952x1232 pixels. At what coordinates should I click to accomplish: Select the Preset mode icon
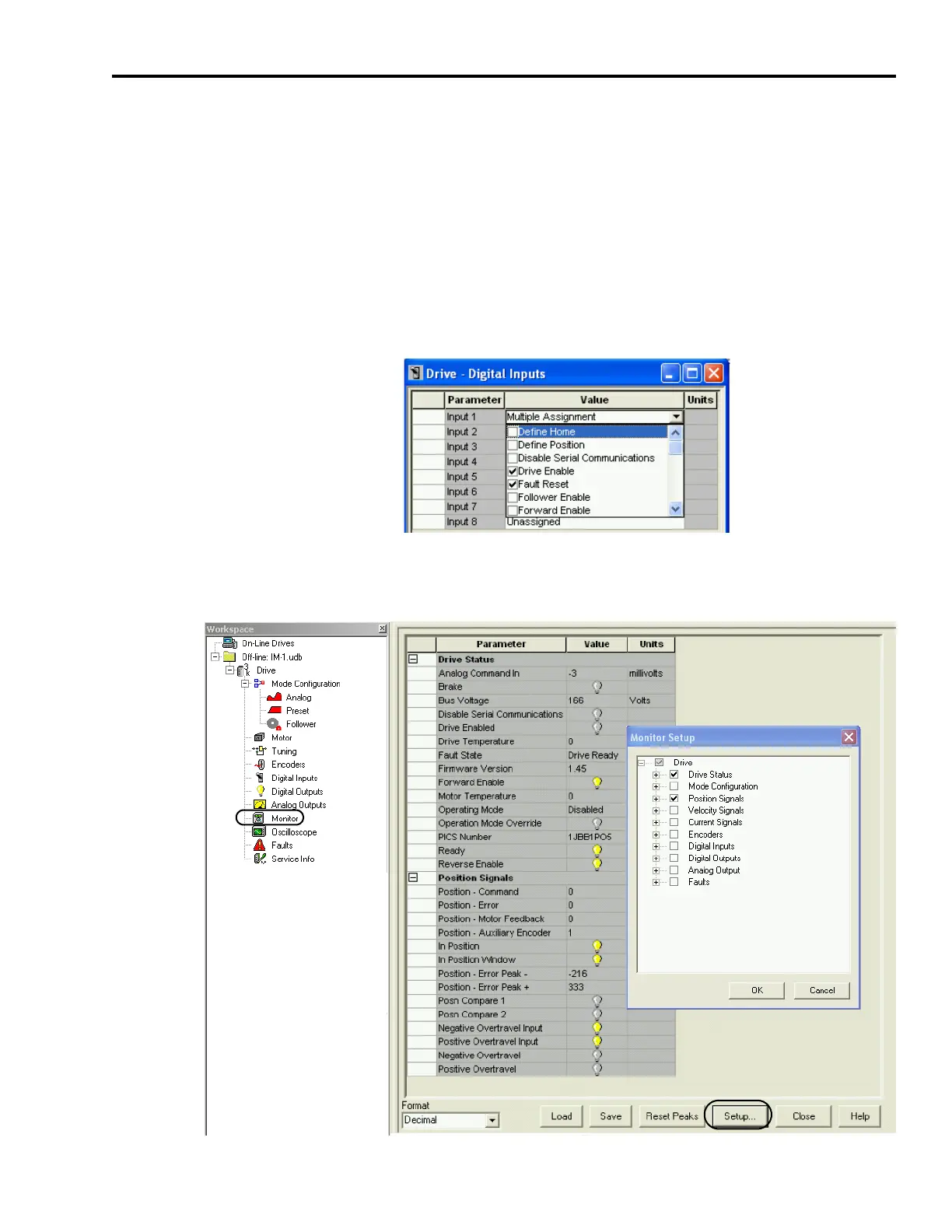pos(274,711)
